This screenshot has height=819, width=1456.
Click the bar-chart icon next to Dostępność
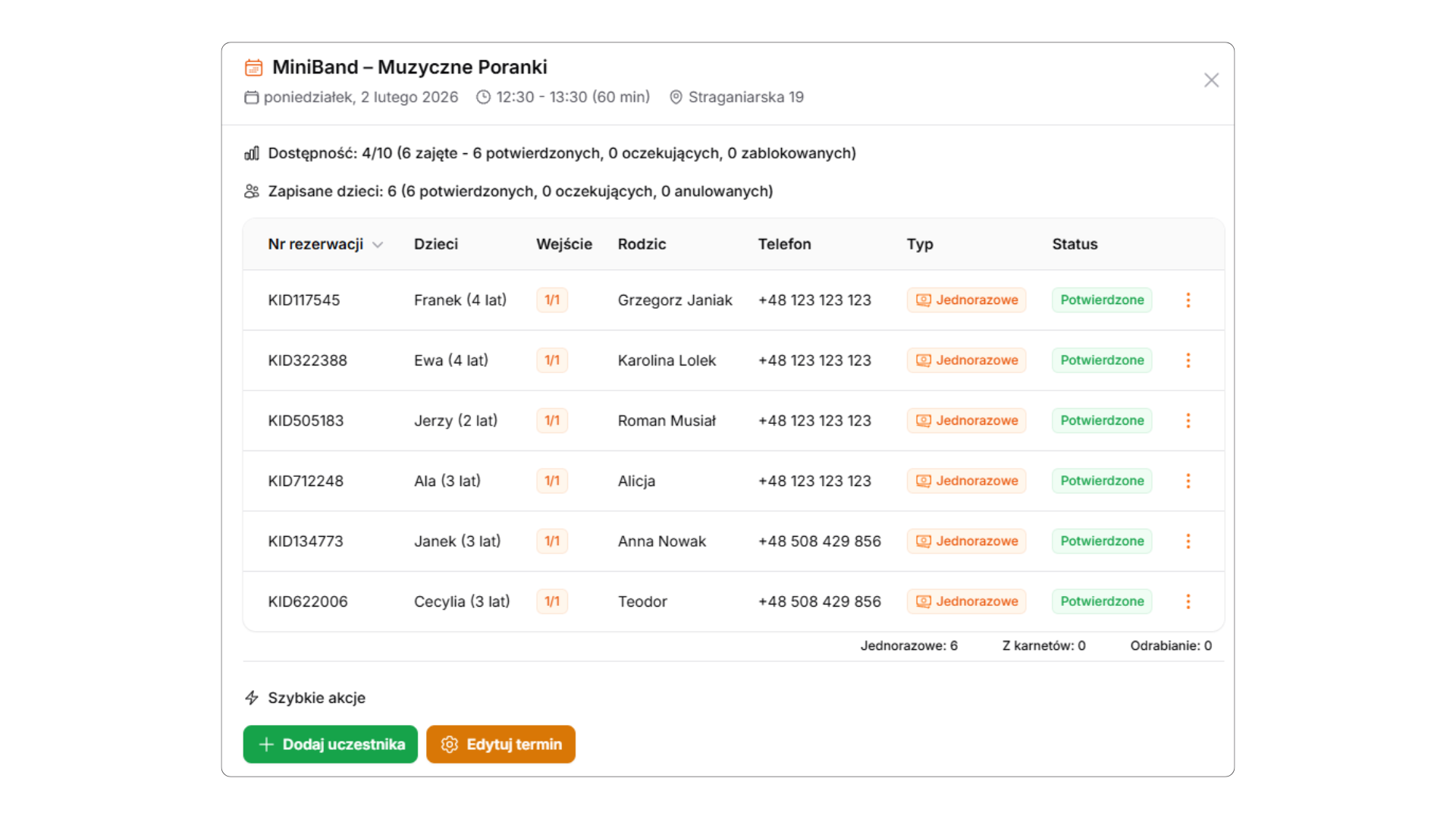point(251,152)
